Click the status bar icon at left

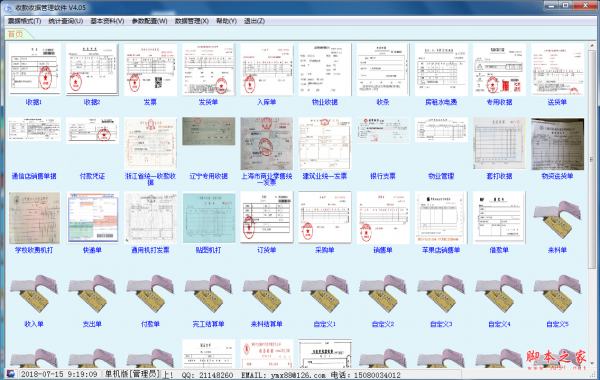point(11,374)
